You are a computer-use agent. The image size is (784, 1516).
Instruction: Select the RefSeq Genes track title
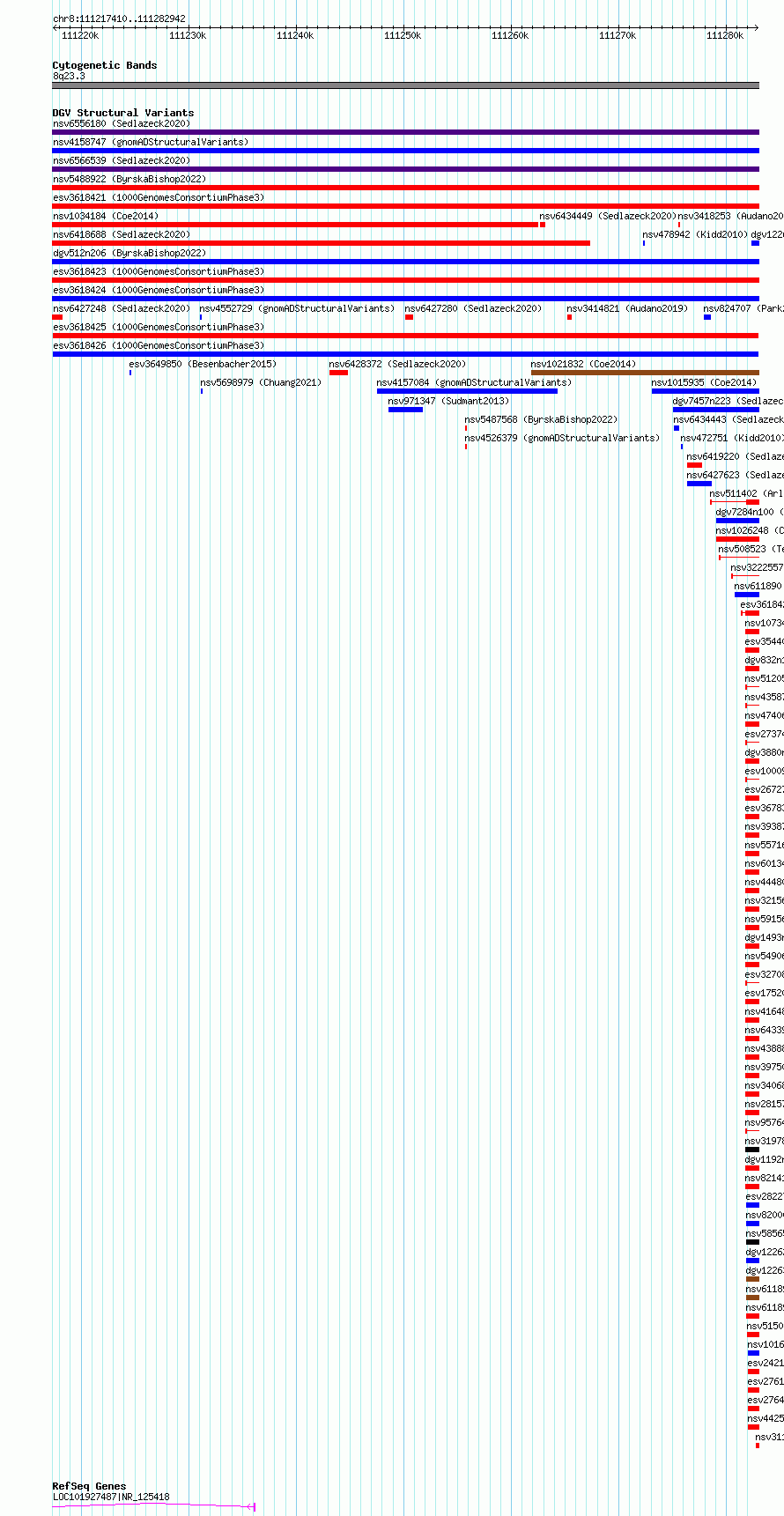click(x=89, y=1486)
